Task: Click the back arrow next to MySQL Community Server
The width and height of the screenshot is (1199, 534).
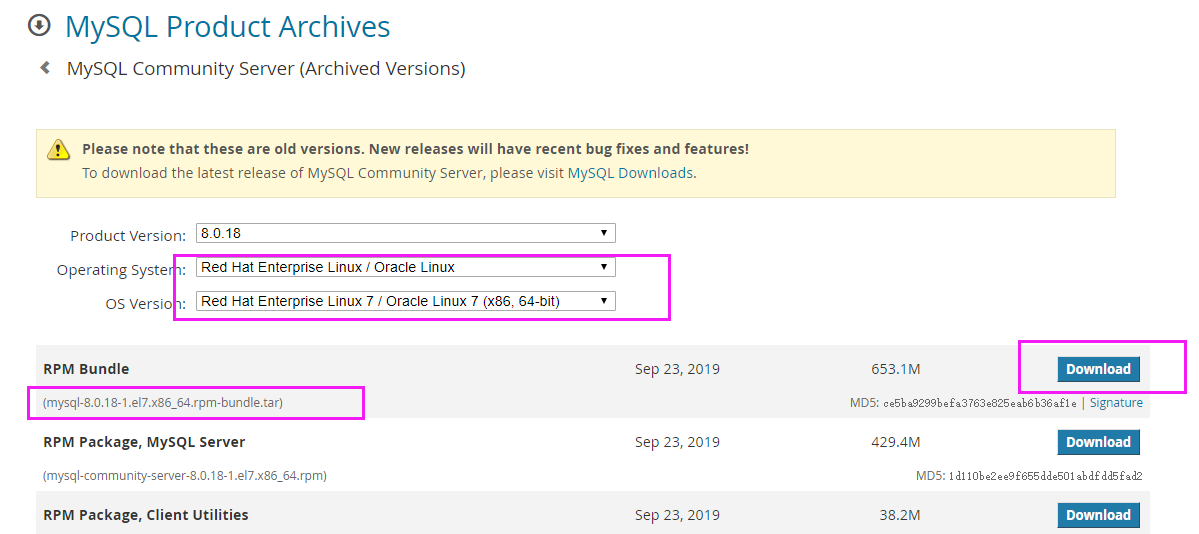Action: (45, 68)
